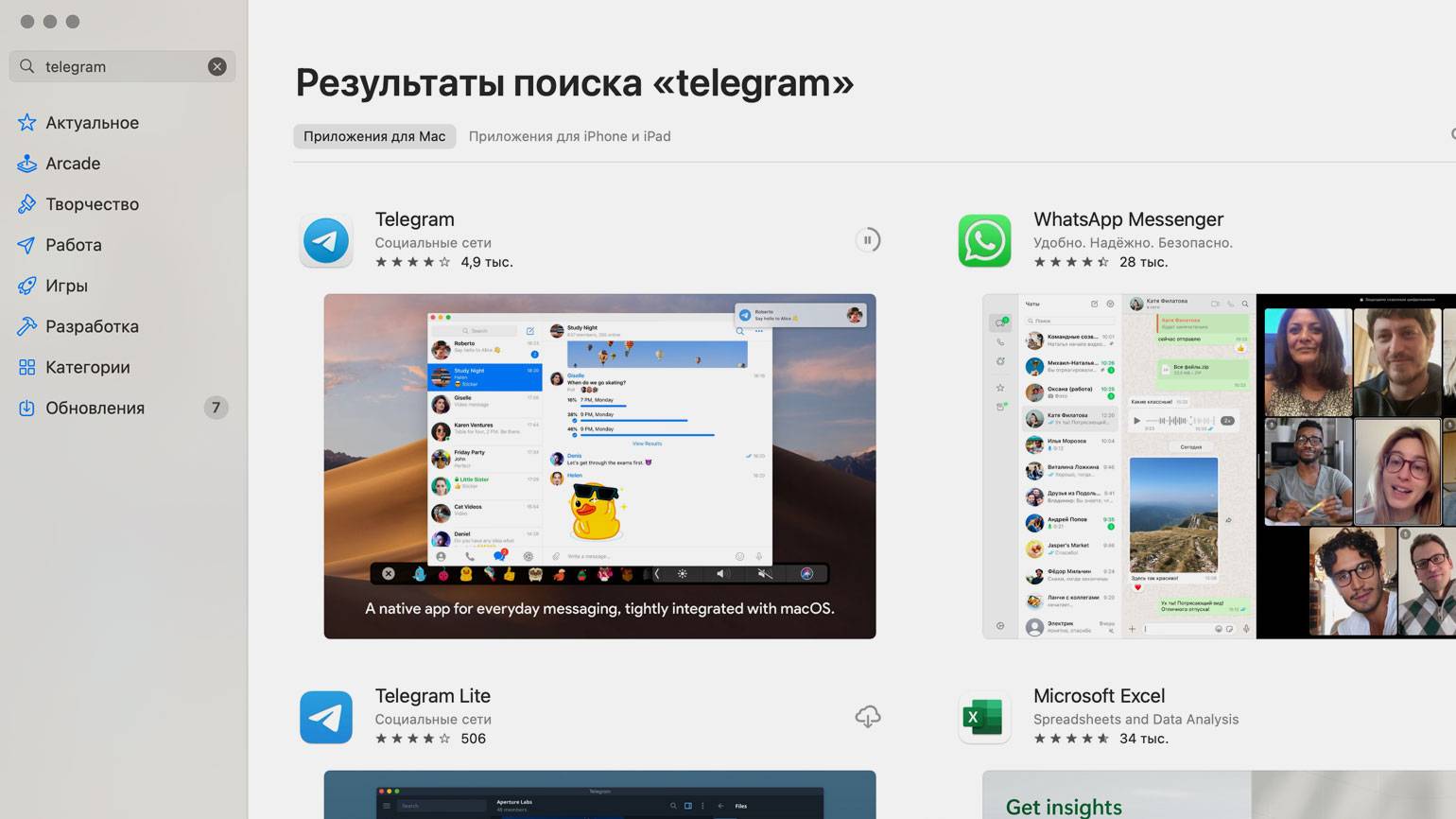The width and height of the screenshot is (1456, 819).
Task: Open the Telegram app title link
Action: (x=414, y=219)
